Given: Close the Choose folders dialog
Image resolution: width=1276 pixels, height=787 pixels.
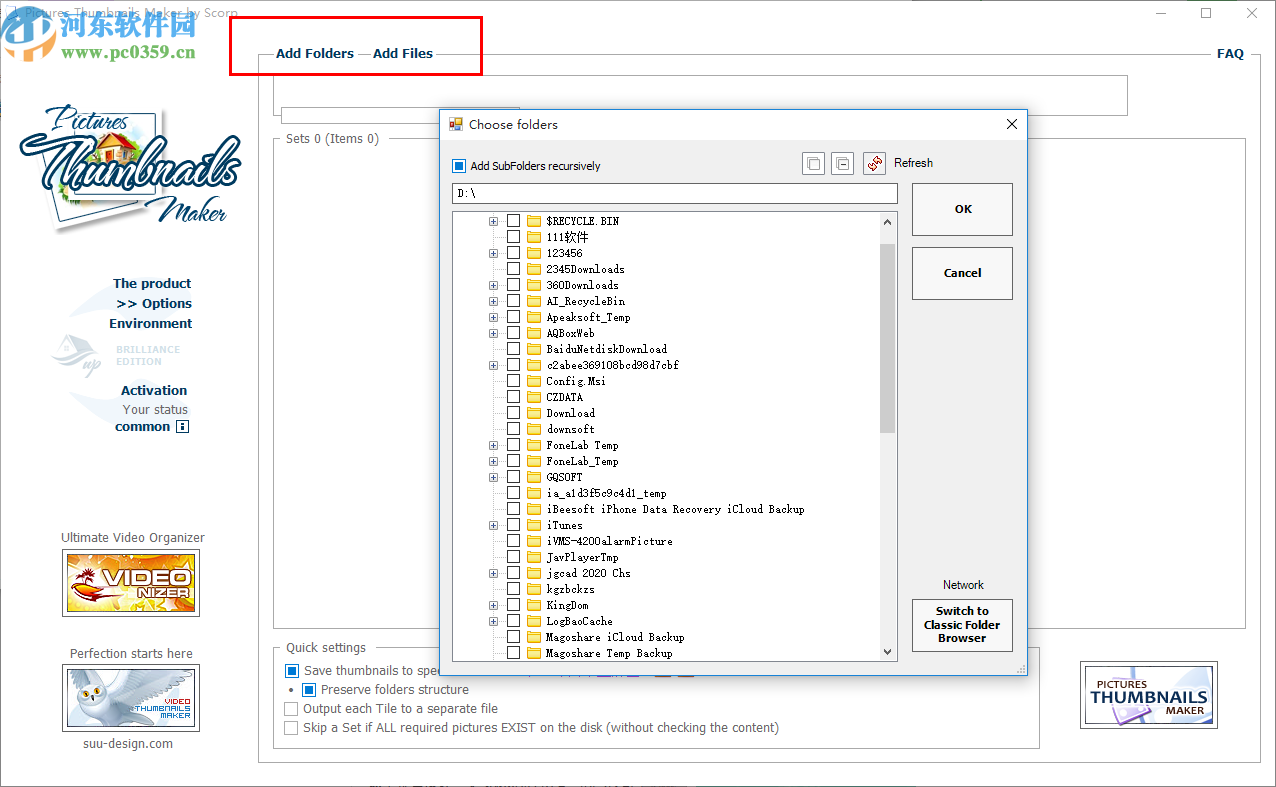Looking at the screenshot, I should pos(1011,124).
